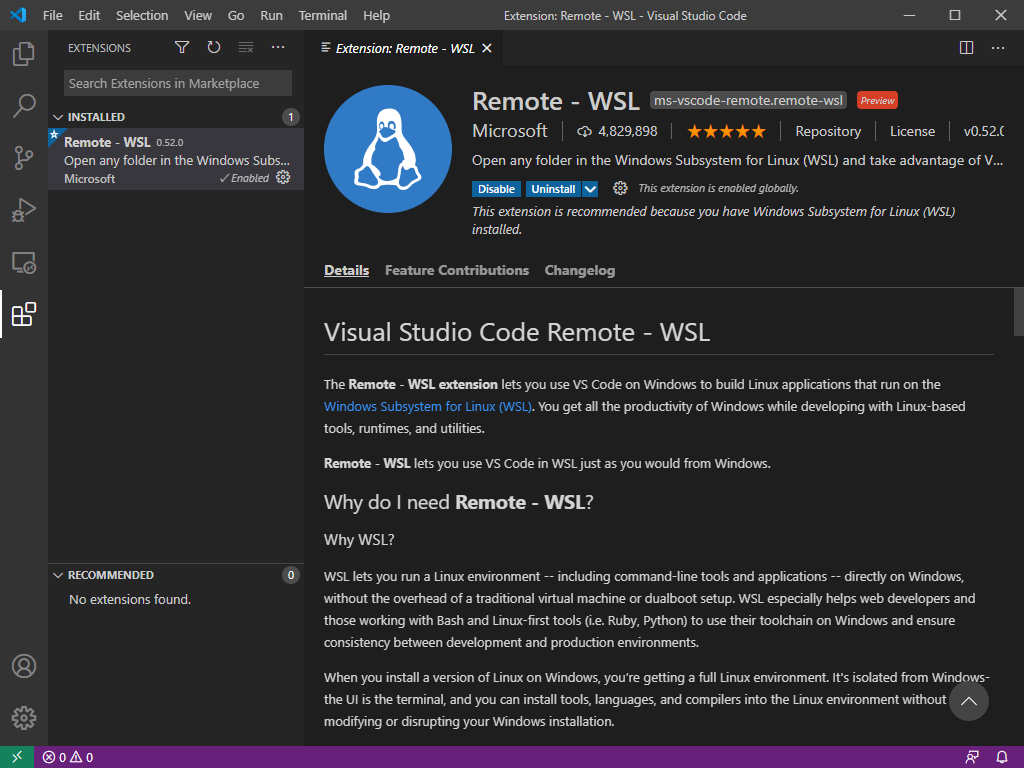Click the Microsoft publisher name in header
The width and height of the screenshot is (1024, 768).
[x=509, y=131]
